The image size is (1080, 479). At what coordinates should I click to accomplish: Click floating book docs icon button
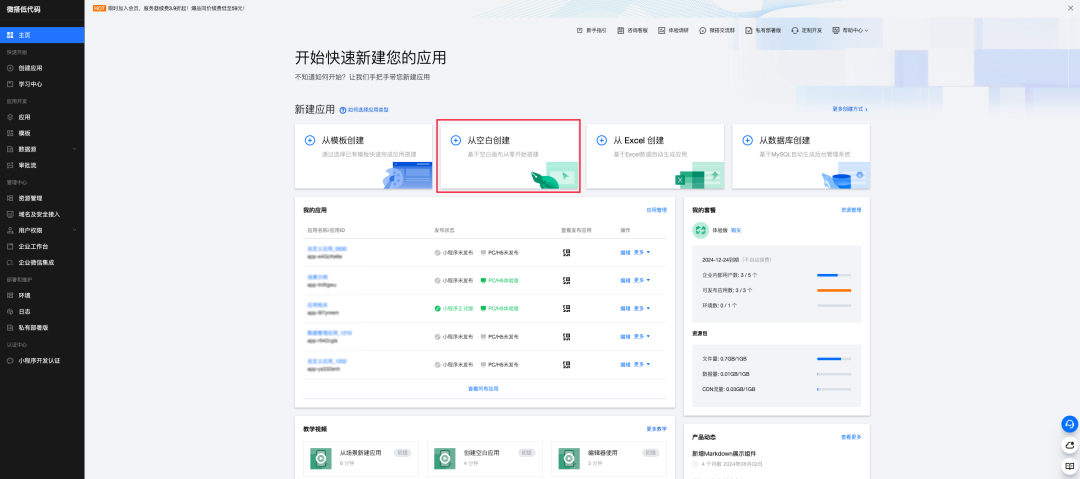coord(1069,467)
